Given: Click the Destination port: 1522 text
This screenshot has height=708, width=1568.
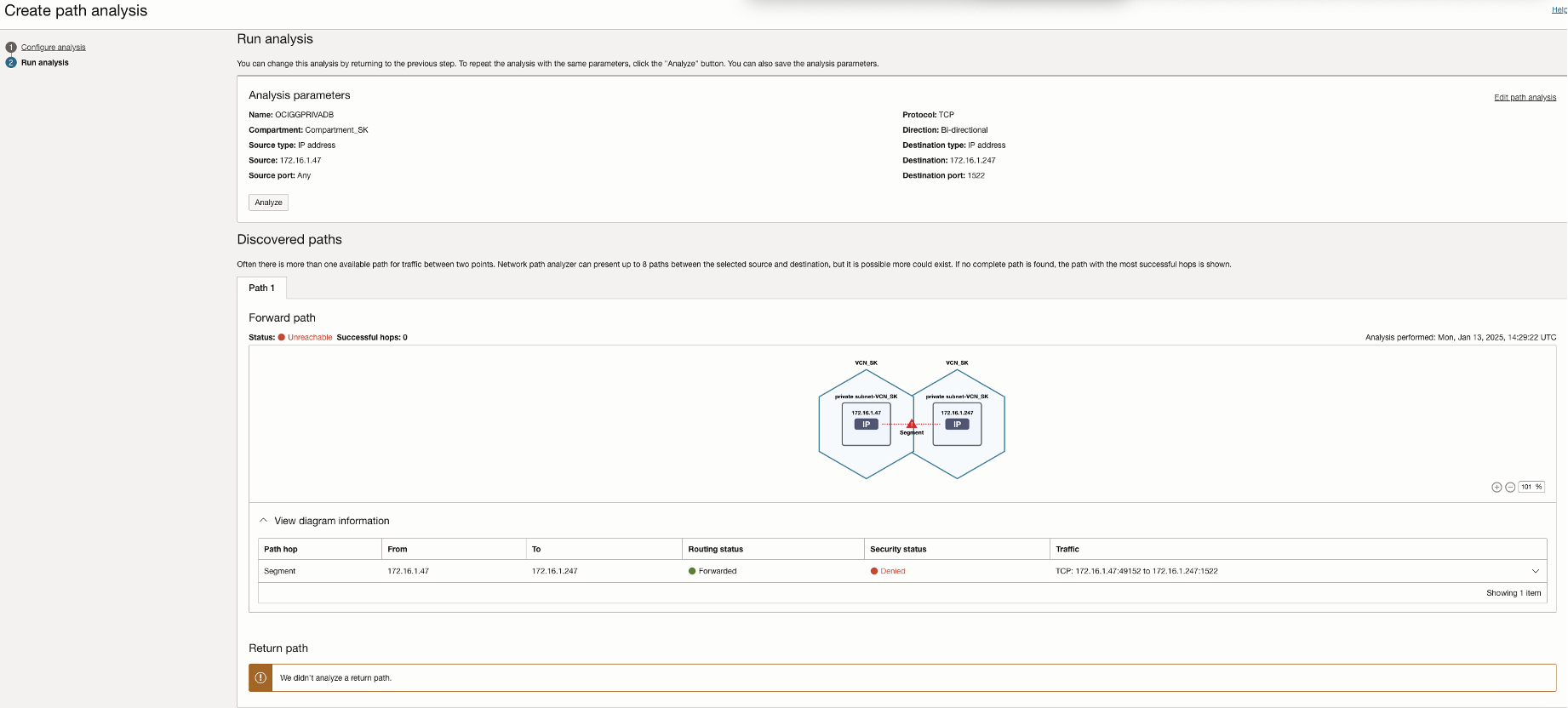Looking at the screenshot, I should coord(943,176).
